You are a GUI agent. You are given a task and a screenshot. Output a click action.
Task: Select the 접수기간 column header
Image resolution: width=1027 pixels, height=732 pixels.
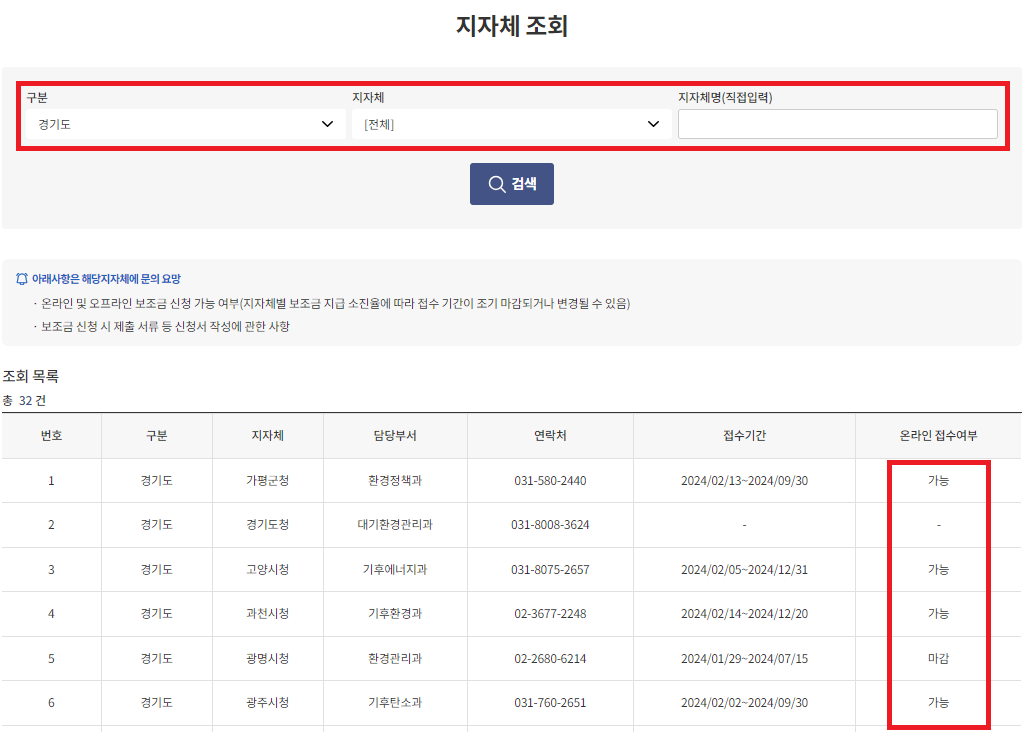(x=745, y=436)
